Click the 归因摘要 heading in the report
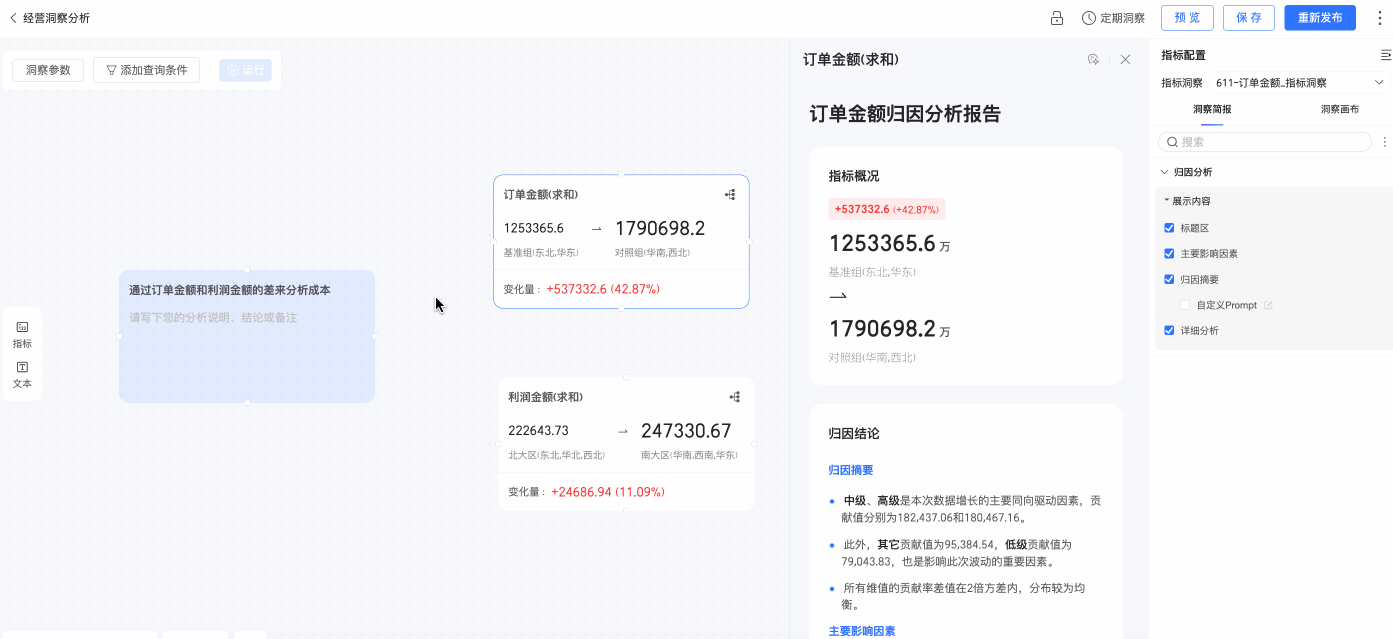 pyautogui.click(x=851, y=470)
